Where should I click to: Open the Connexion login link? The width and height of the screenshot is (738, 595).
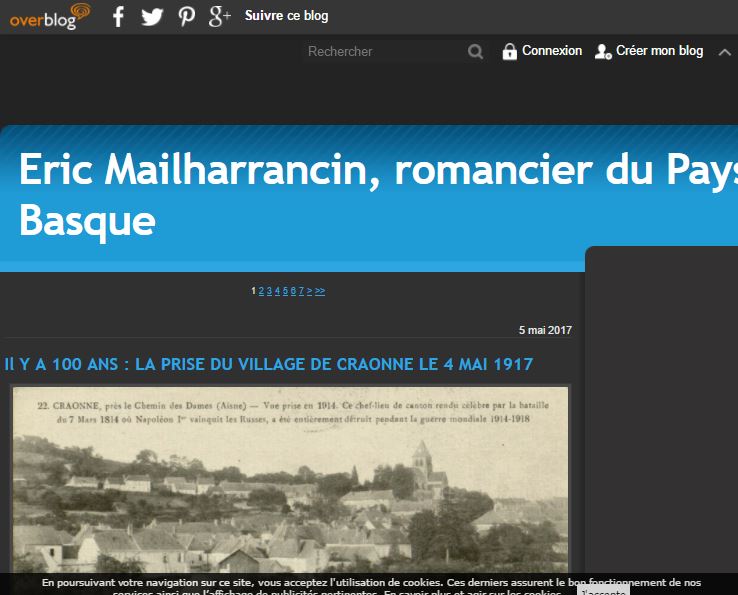(x=552, y=51)
